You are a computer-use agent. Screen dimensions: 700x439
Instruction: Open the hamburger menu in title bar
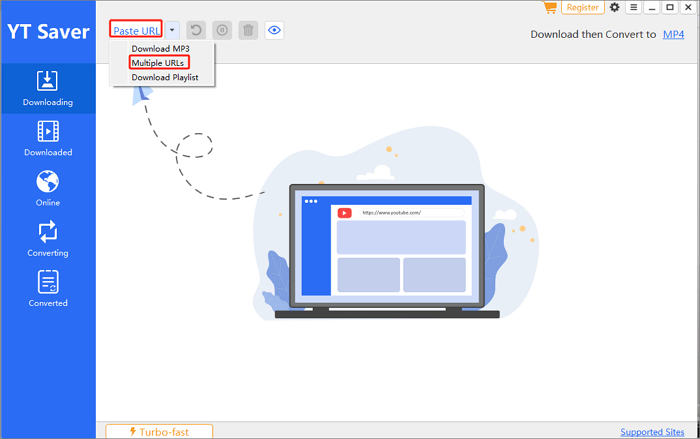(633, 7)
